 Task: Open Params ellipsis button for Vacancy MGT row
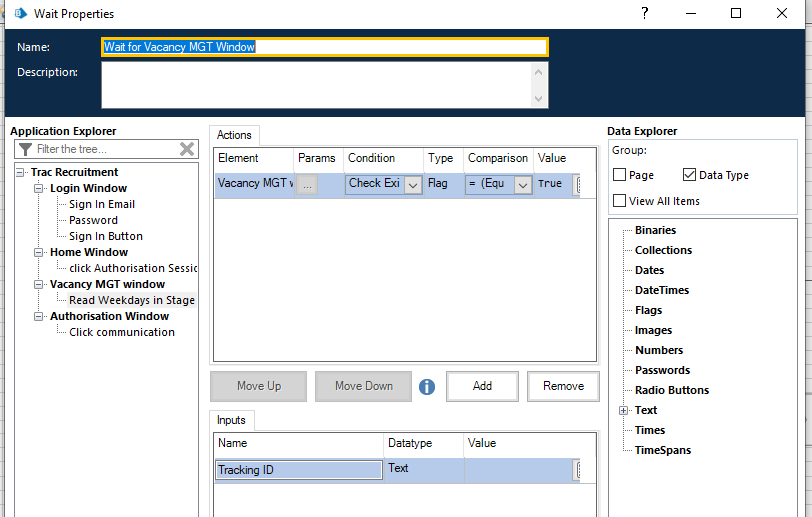(307, 184)
